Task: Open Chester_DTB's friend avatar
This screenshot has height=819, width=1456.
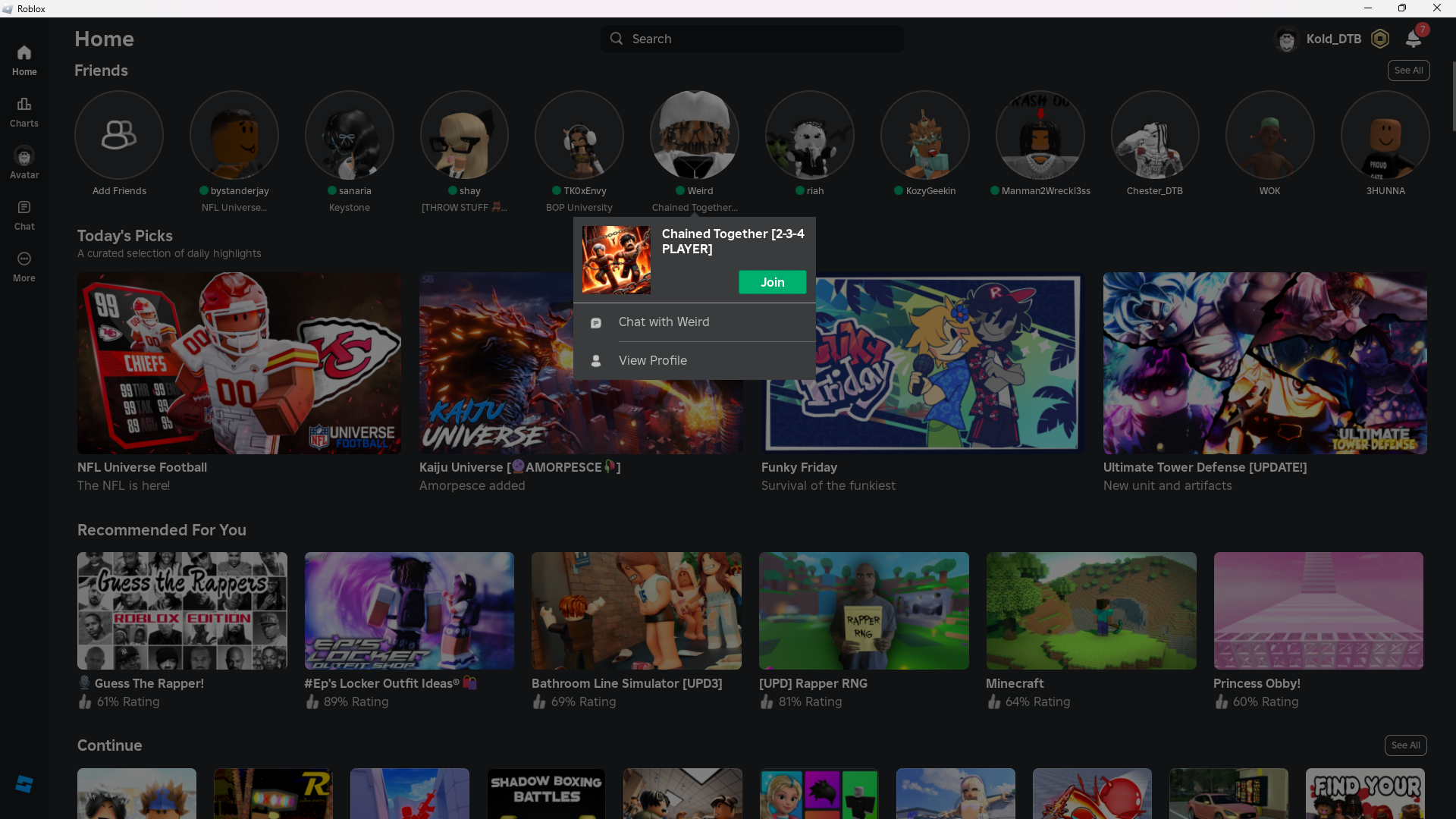Action: [x=1155, y=135]
